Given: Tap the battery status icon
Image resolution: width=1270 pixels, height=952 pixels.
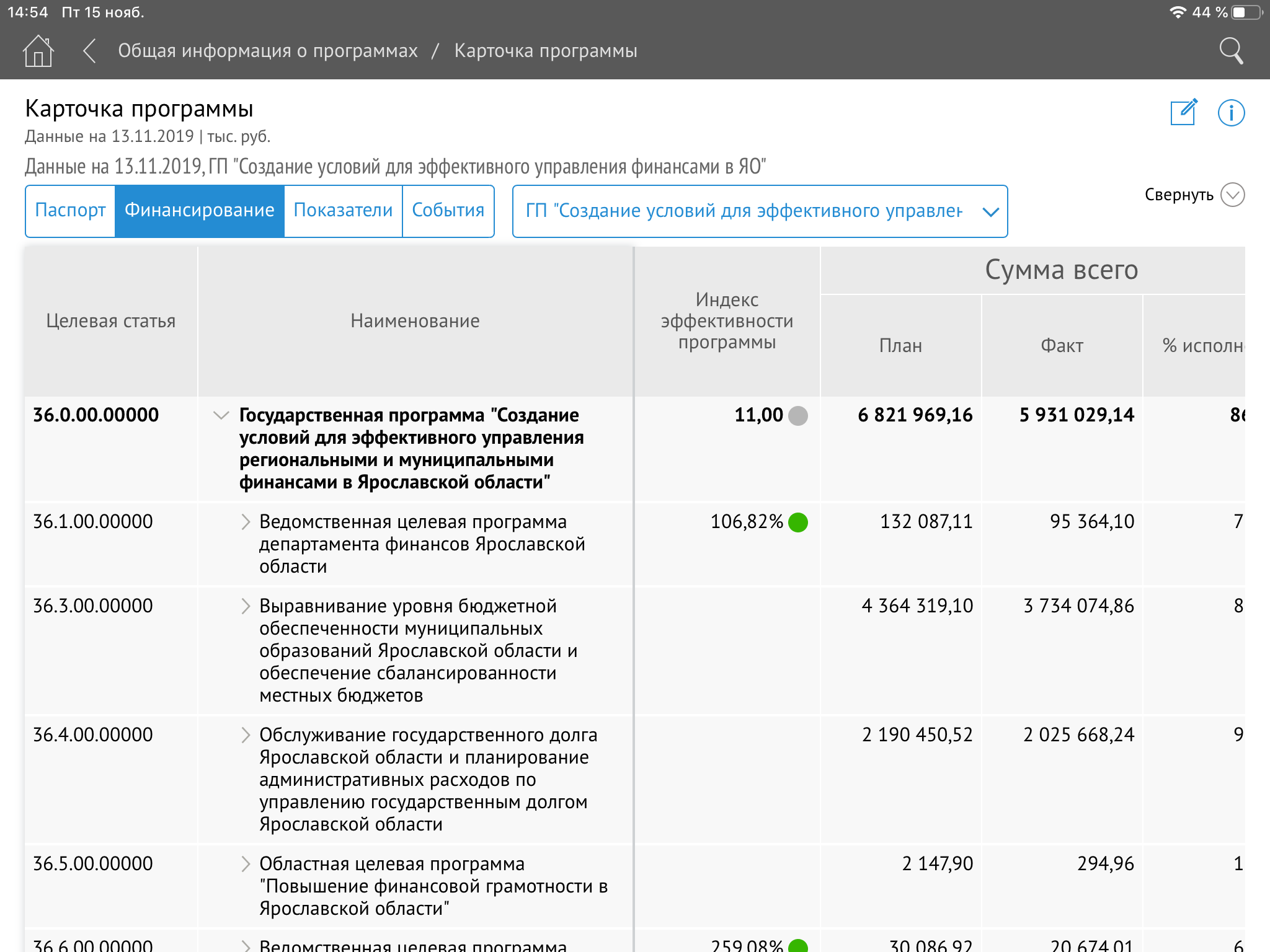Looking at the screenshot, I should tap(1247, 12).
